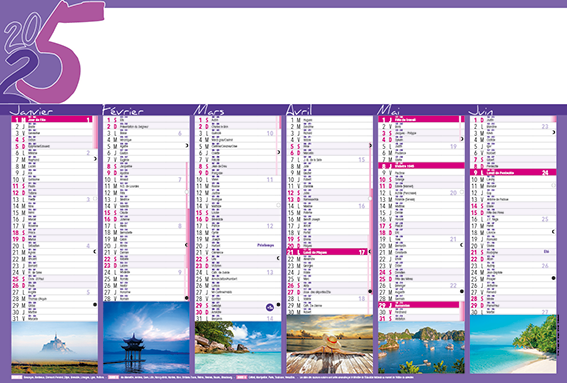Select the 14 V row in Février

pos(146,205)
